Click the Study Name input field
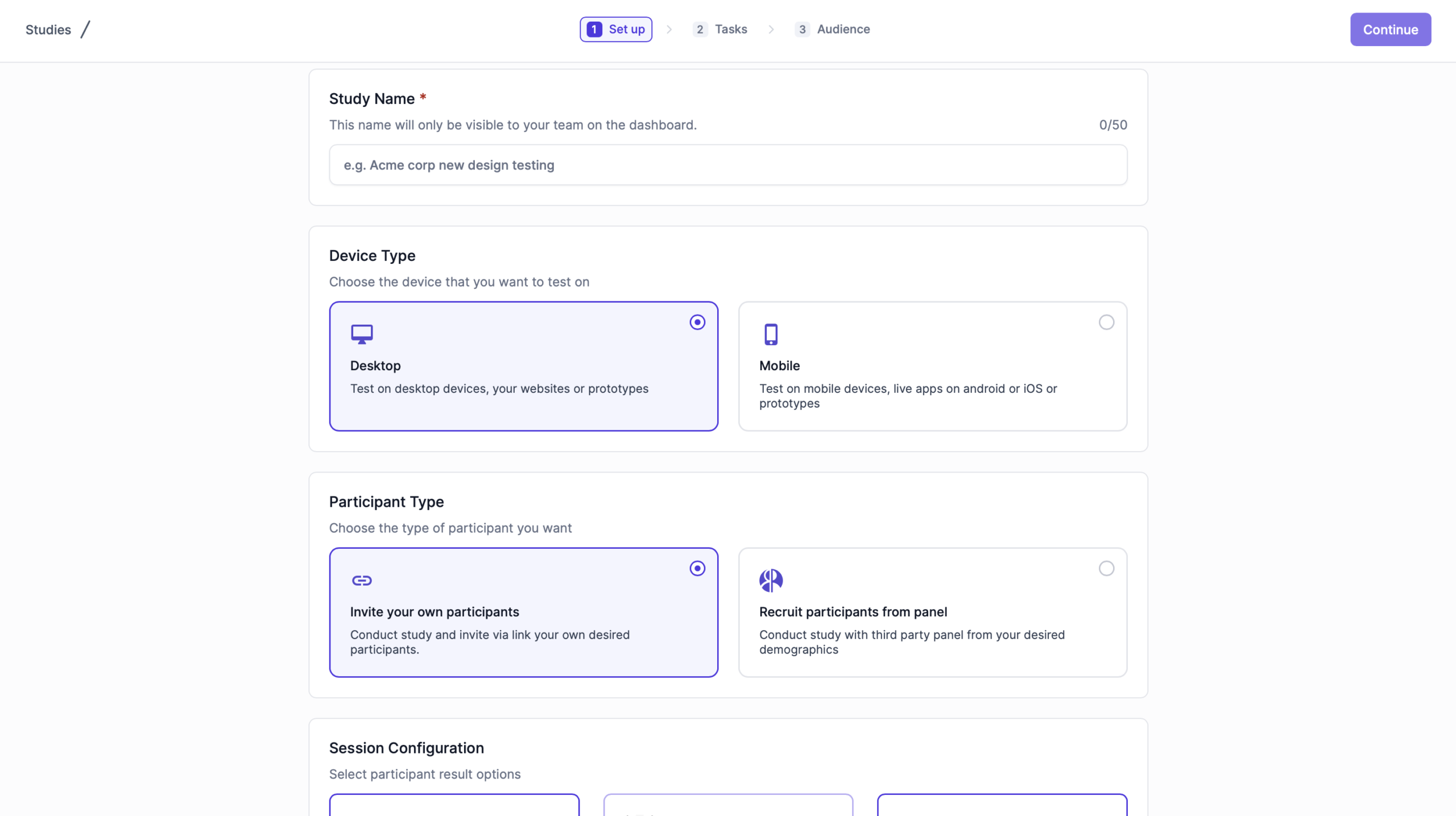The width and height of the screenshot is (1456, 816). coord(728,165)
